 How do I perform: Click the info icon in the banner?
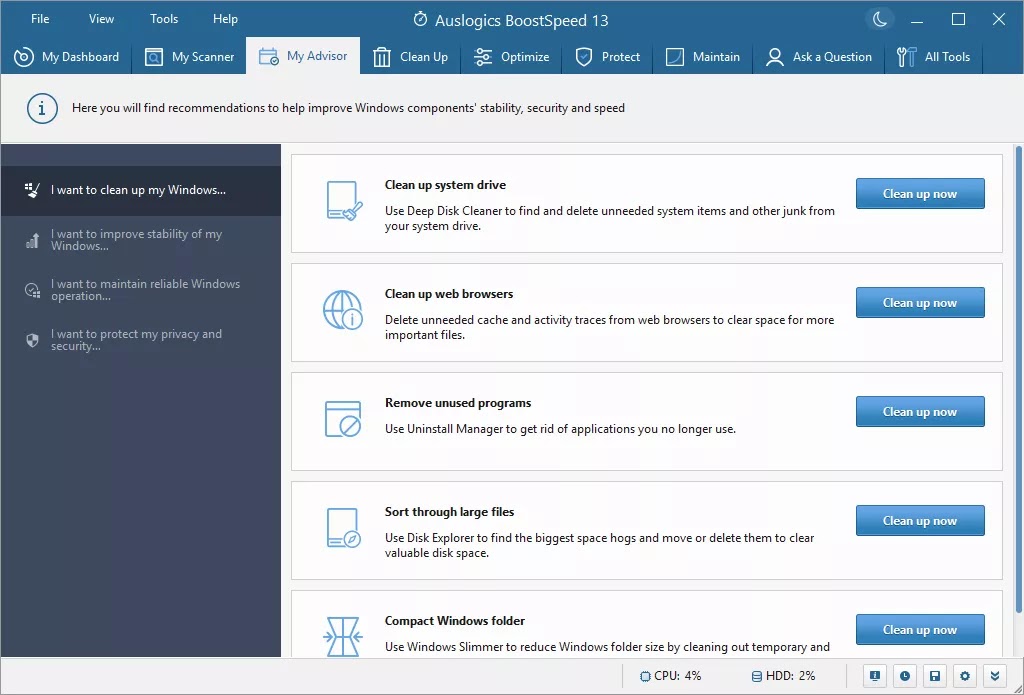(x=41, y=108)
